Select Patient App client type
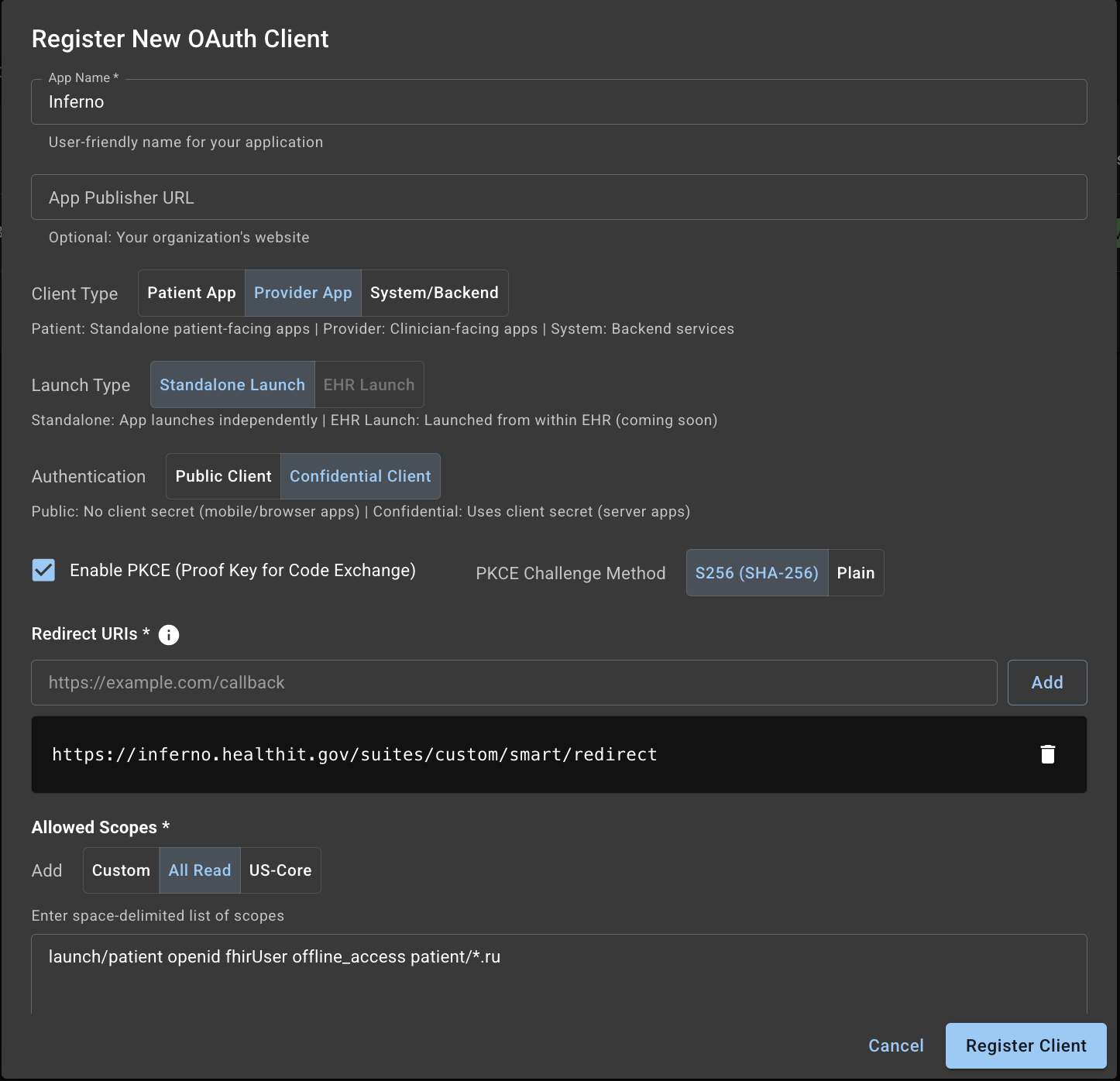Viewport: 1120px width, 1081px height. [191, 293]
